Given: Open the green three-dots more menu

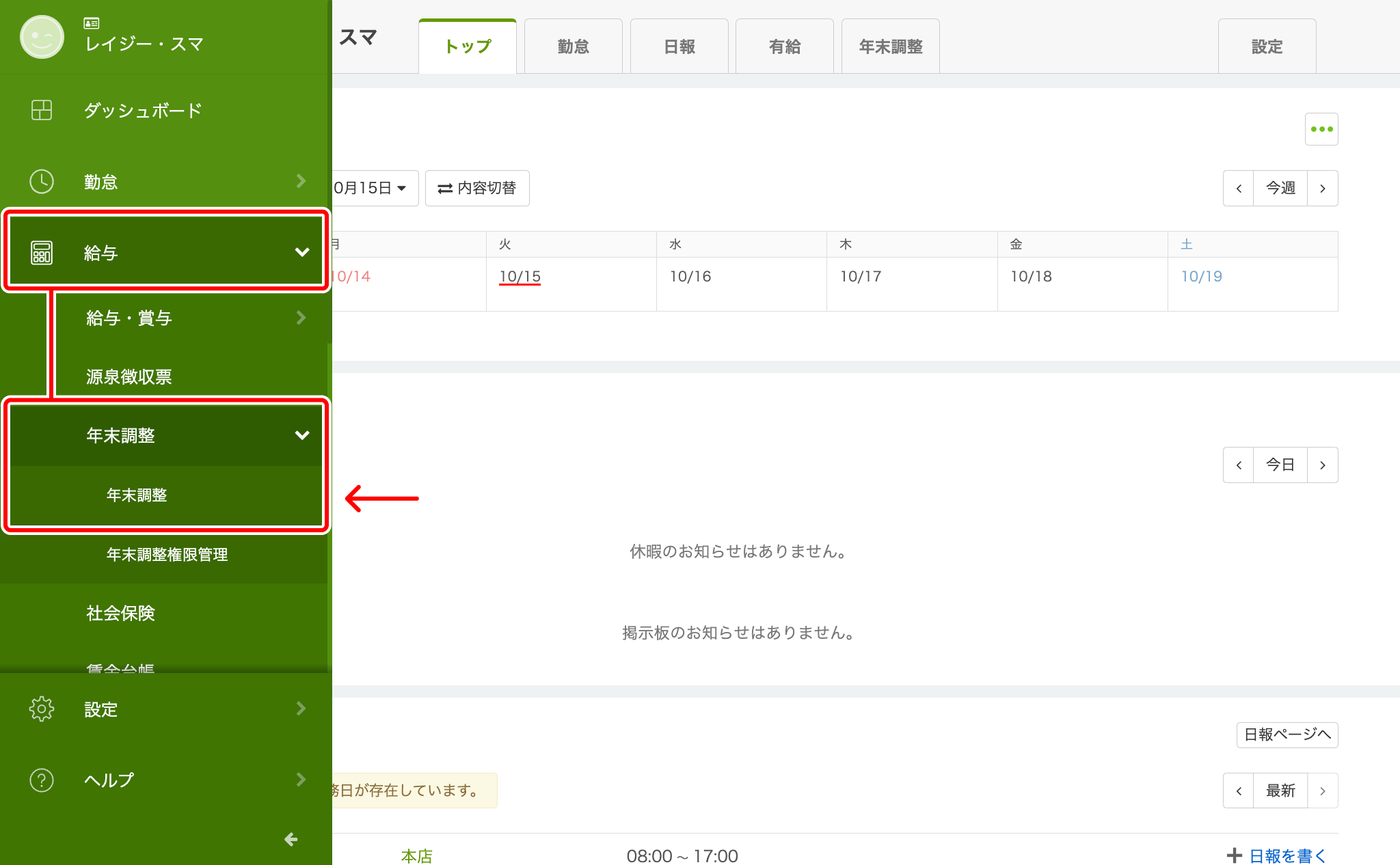Looking at the screenshot, I should tap(1321, 129).
